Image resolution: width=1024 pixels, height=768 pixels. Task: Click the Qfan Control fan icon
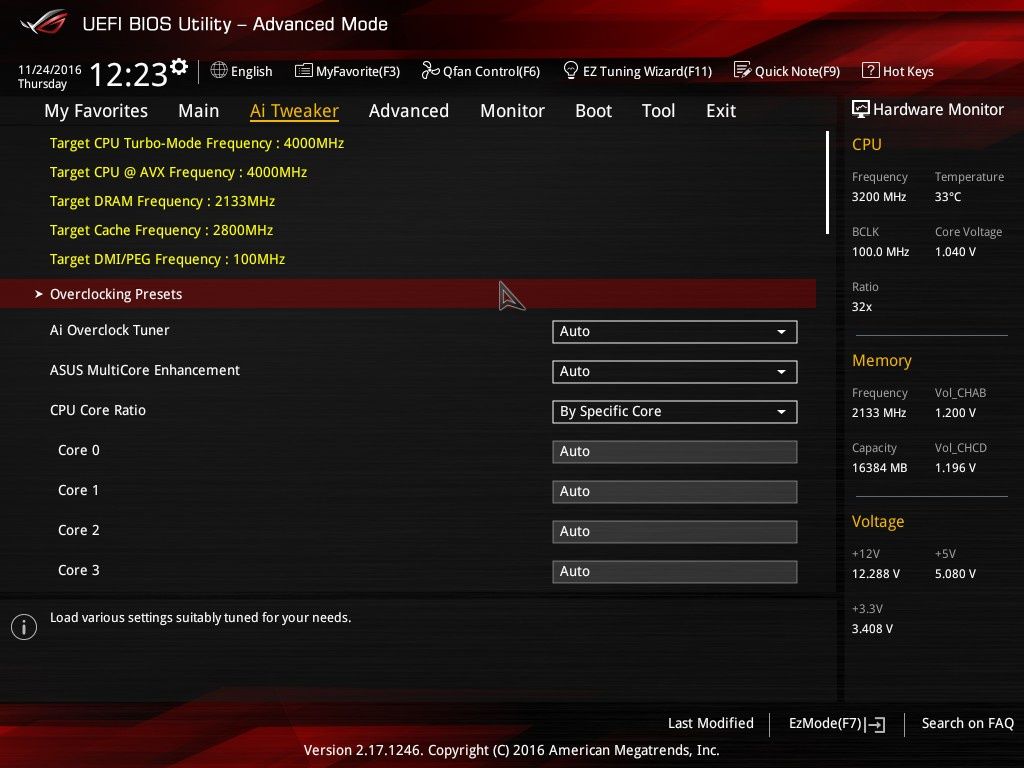click(x=430, y=70)
